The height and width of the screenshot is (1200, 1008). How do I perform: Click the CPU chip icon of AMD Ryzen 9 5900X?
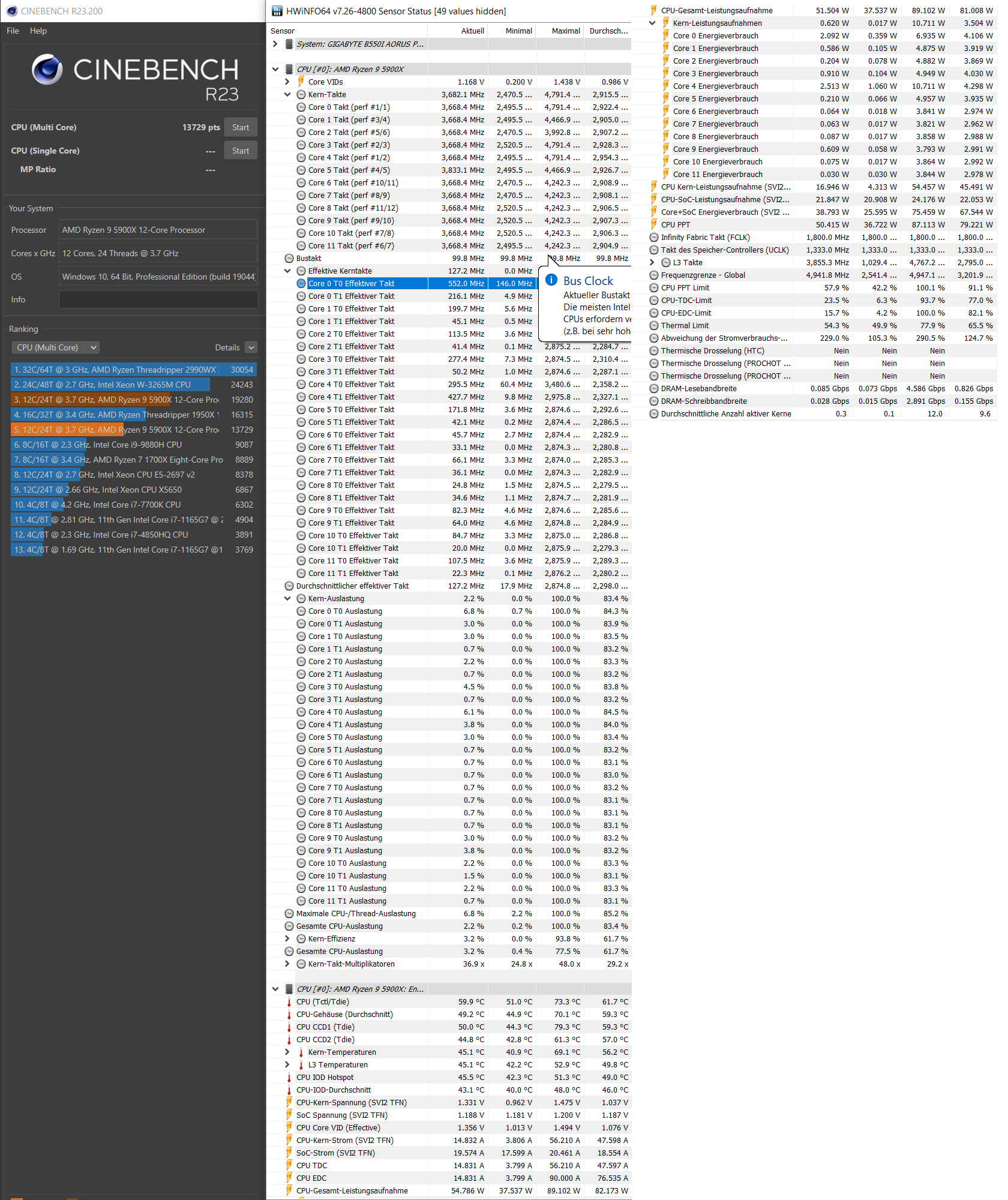(289, 69)
